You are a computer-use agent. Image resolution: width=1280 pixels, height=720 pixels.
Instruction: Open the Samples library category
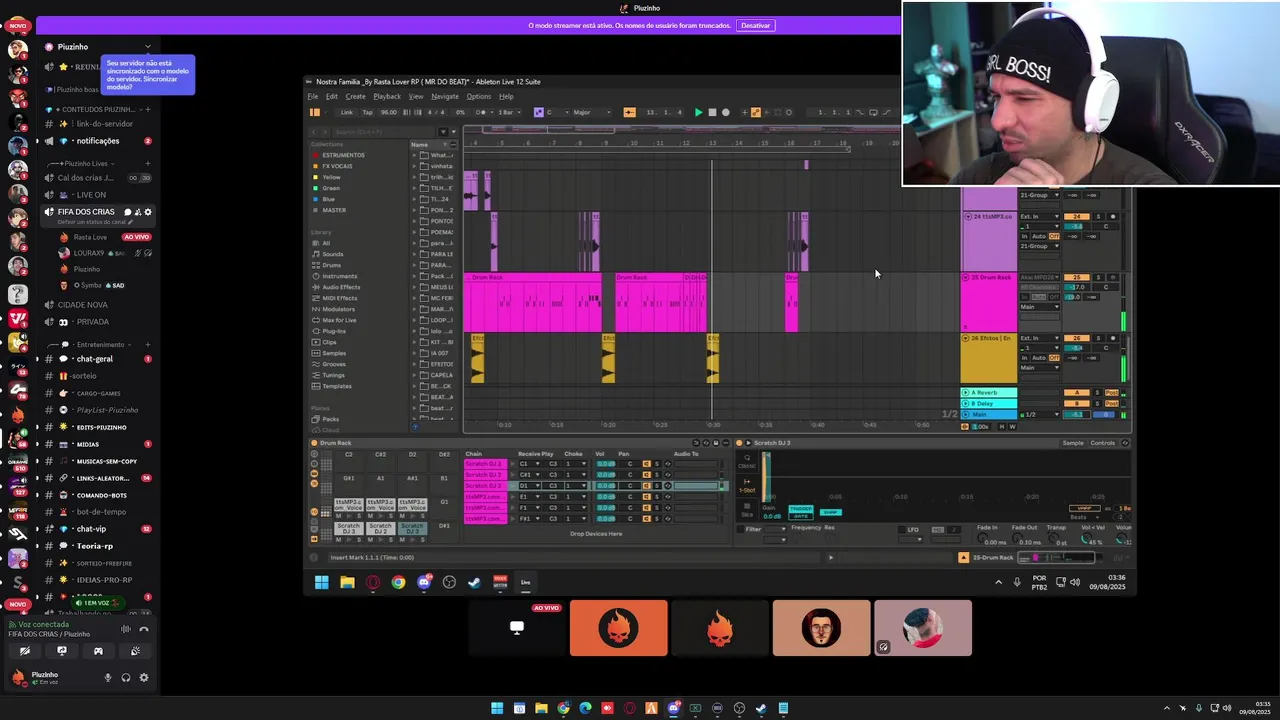pos(334,353)
